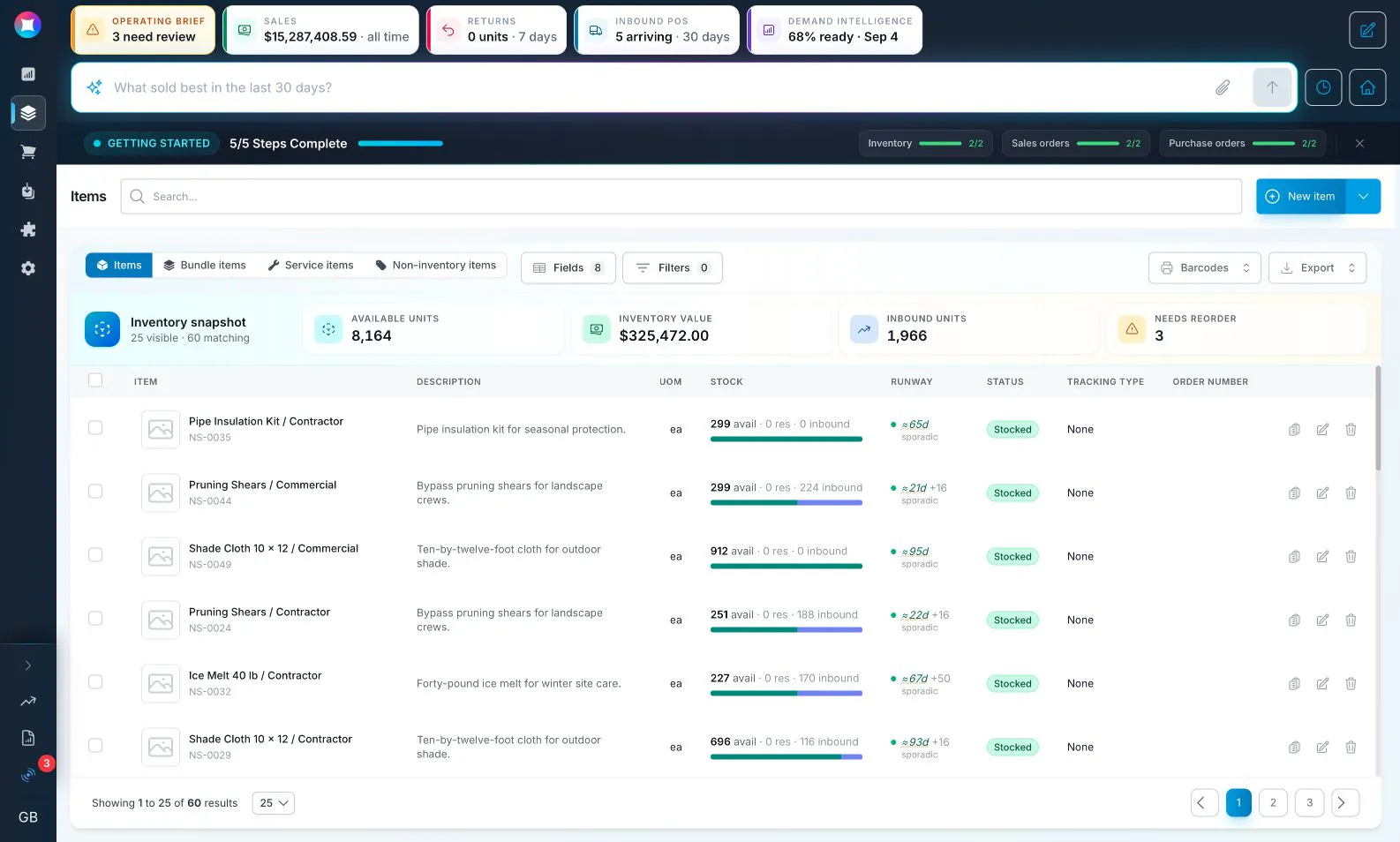Open notifications icon with badge 3
1400x842 pixels.
[28, 774]
